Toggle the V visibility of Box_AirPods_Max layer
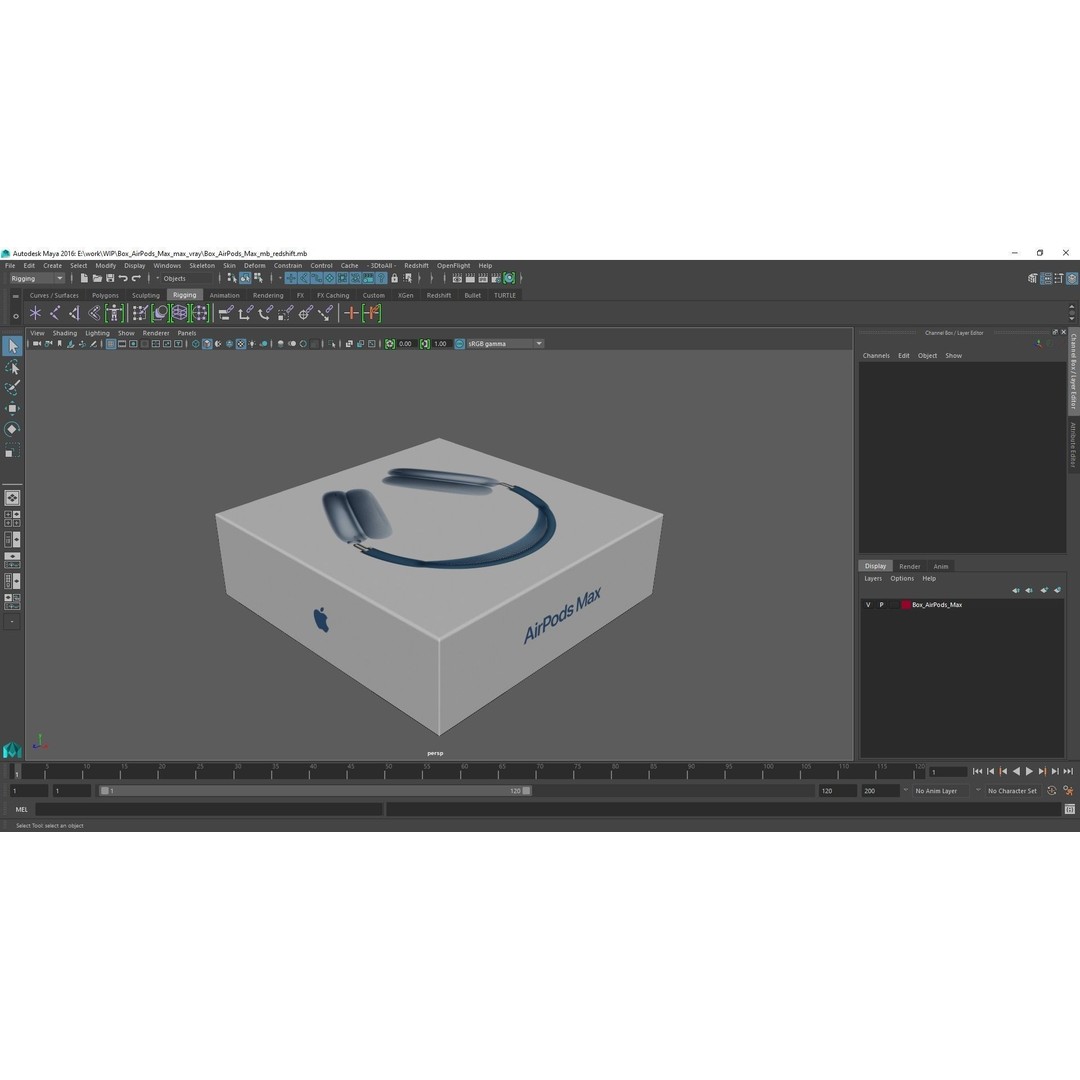Screen dimensions: 1080x1080 pos(868,605)
